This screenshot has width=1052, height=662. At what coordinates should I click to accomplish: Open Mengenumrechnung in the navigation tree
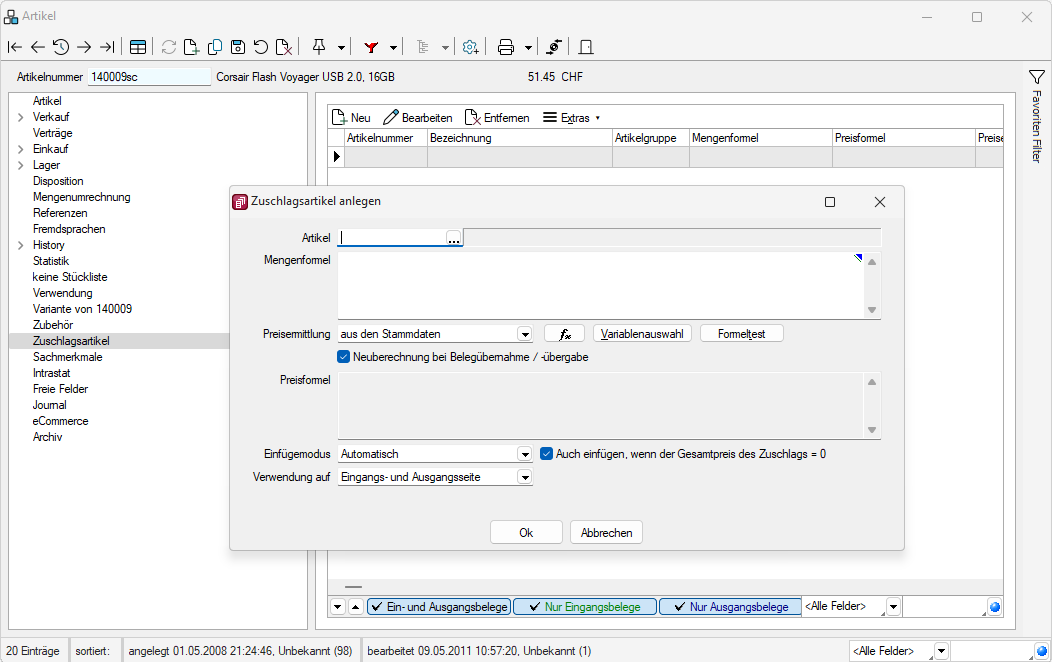pos(82,197)
